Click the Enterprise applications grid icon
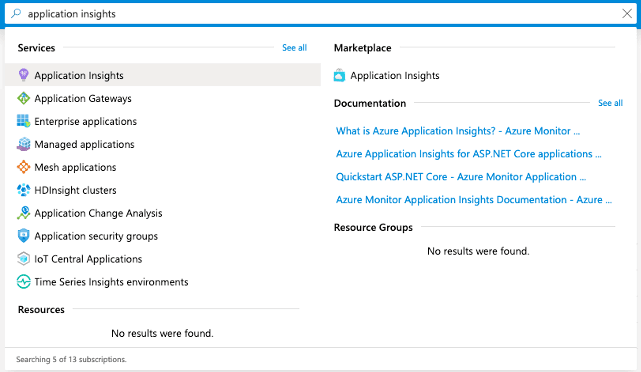 click(x=24, y=121)
